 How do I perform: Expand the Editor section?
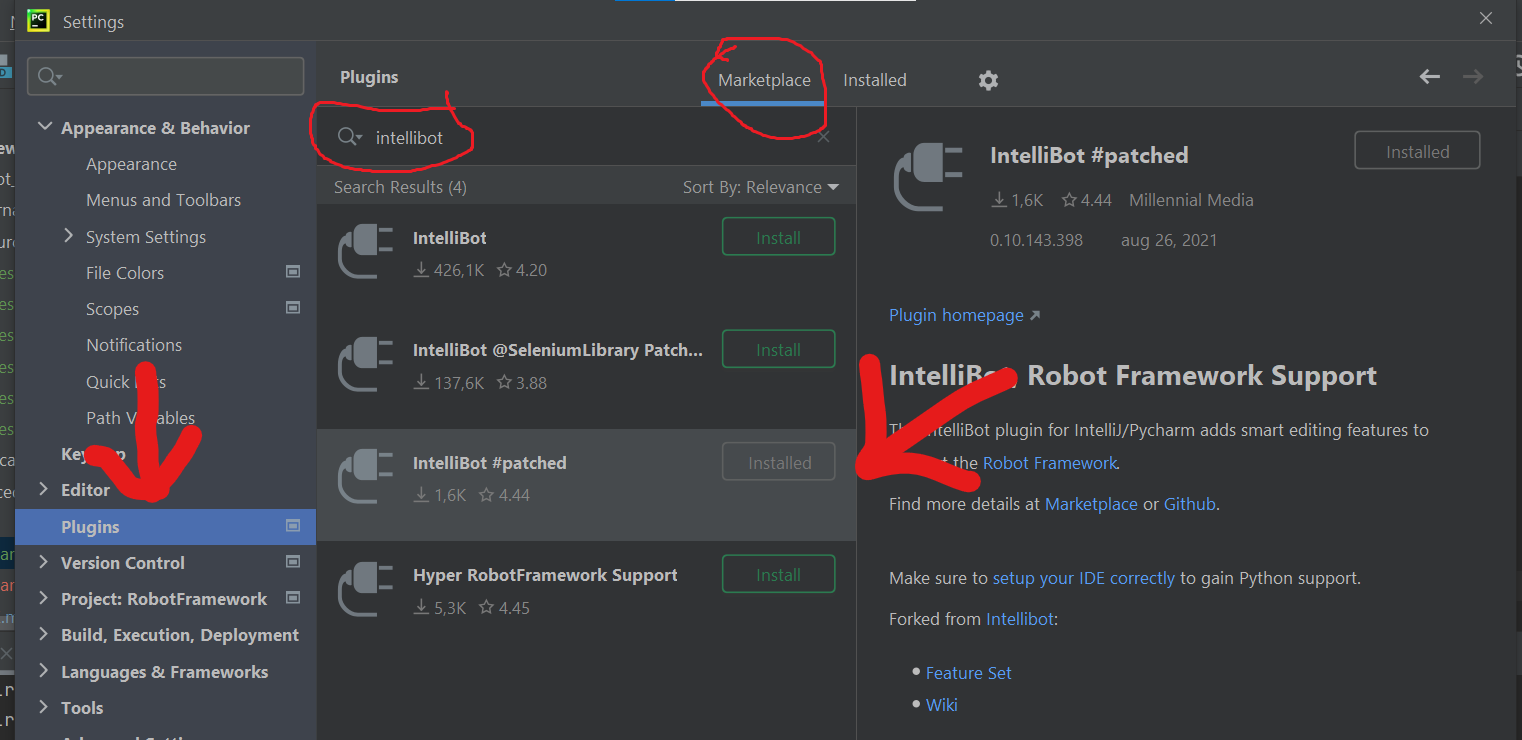43,489
